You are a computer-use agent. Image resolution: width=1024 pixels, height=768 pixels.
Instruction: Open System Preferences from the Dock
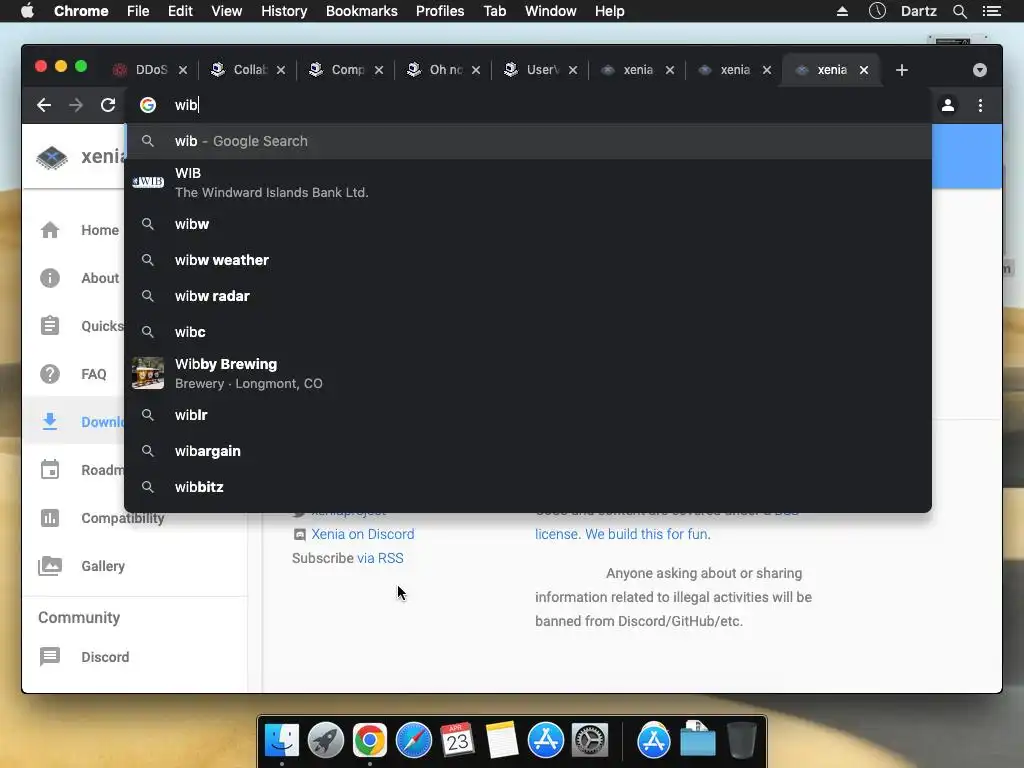590,741
